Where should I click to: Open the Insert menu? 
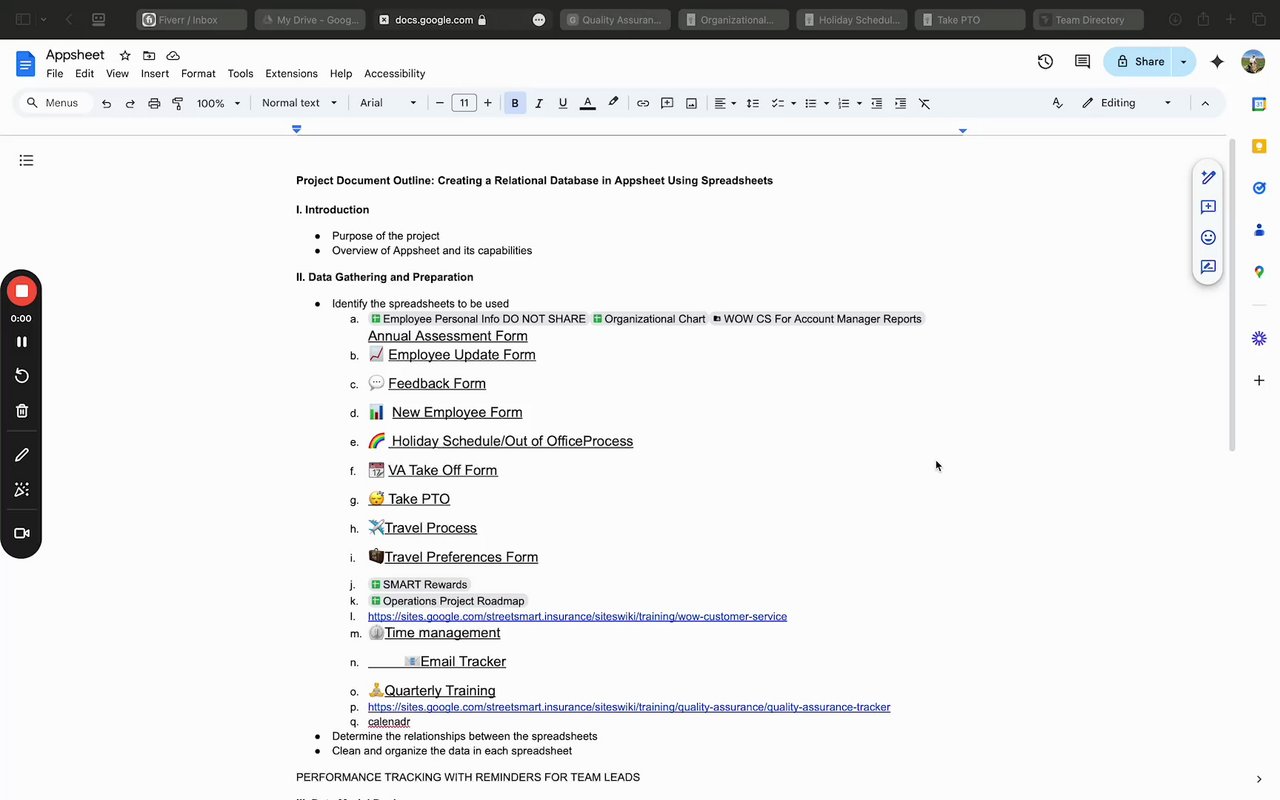[155, 74]
